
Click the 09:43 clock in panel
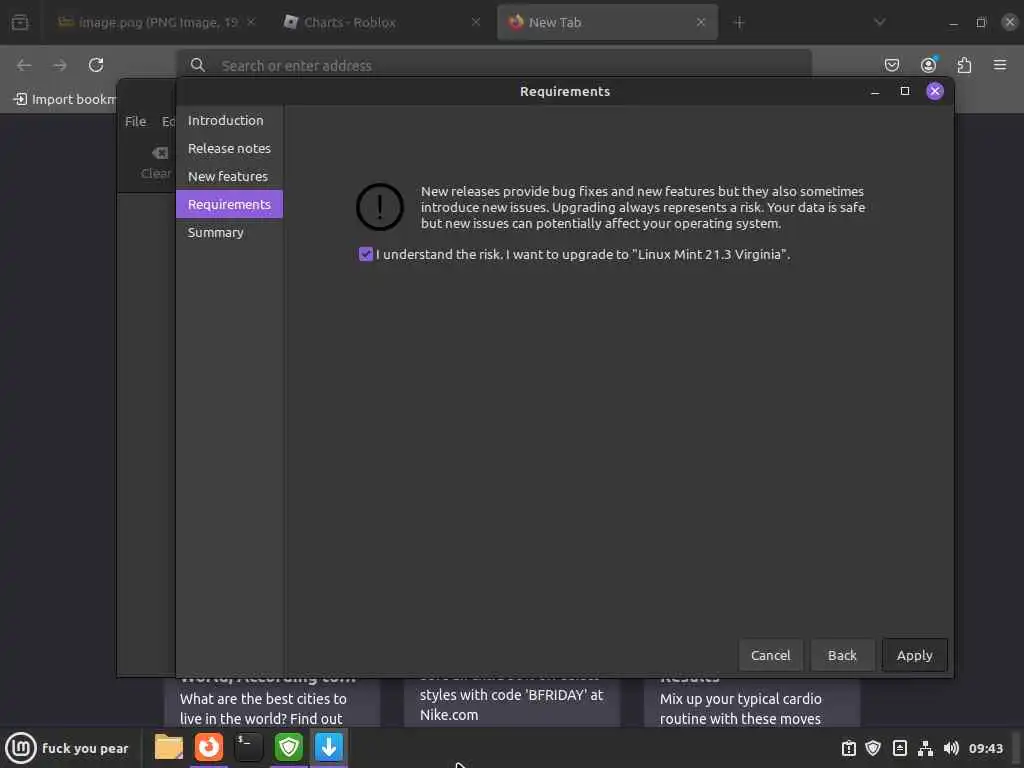point(985,748)
